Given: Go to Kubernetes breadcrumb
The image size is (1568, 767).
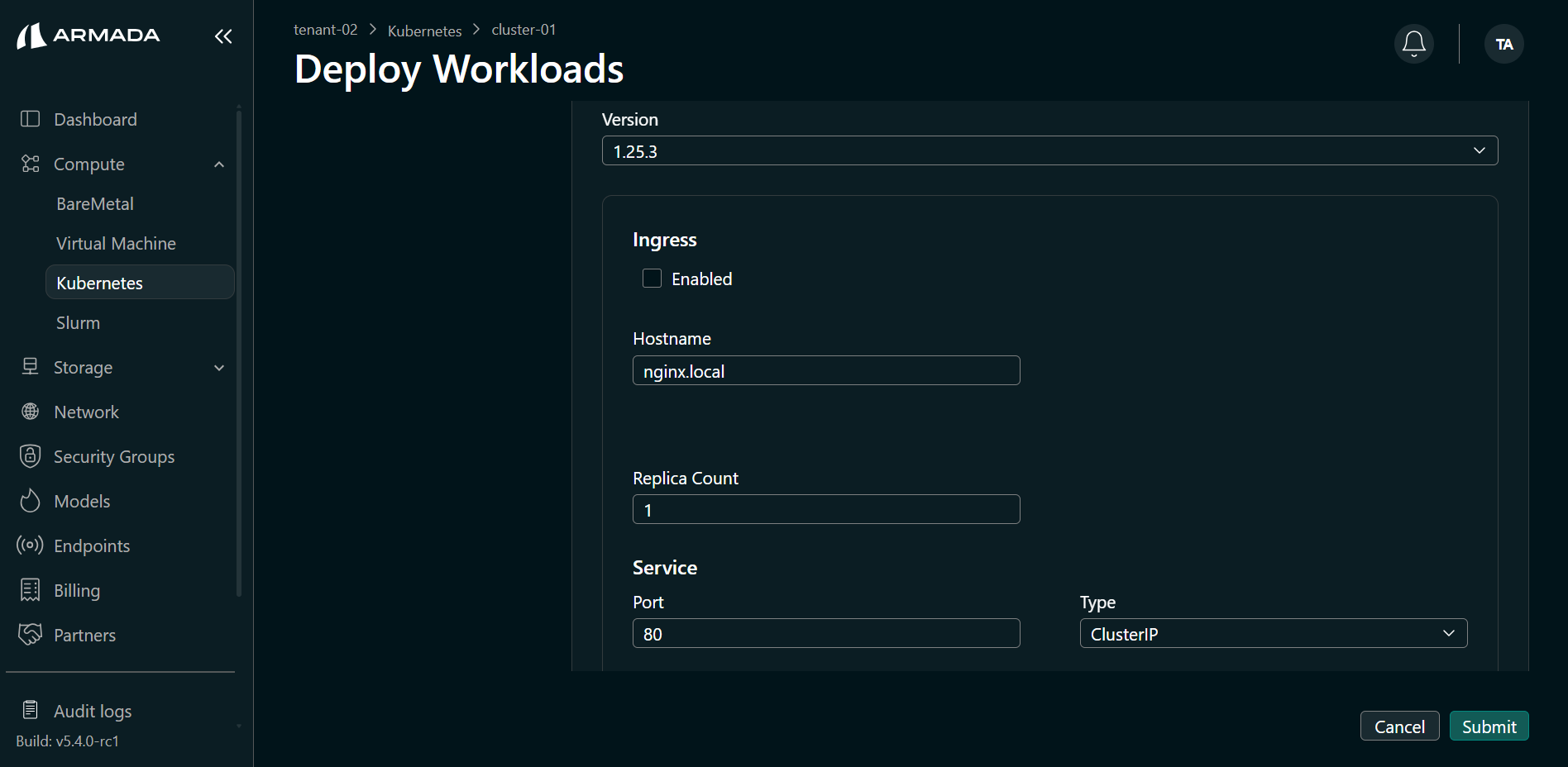Looking at the screenshot, I should 424,31.
